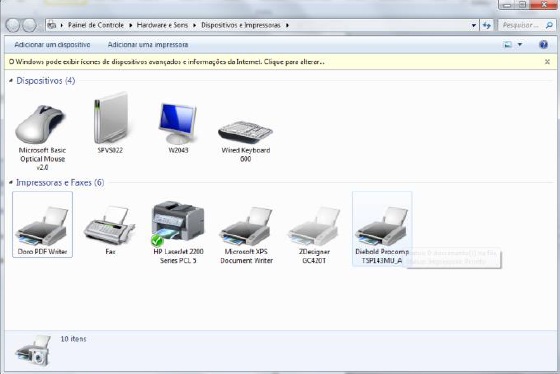Click the details pane printer camera icon

tap(34, 350)
